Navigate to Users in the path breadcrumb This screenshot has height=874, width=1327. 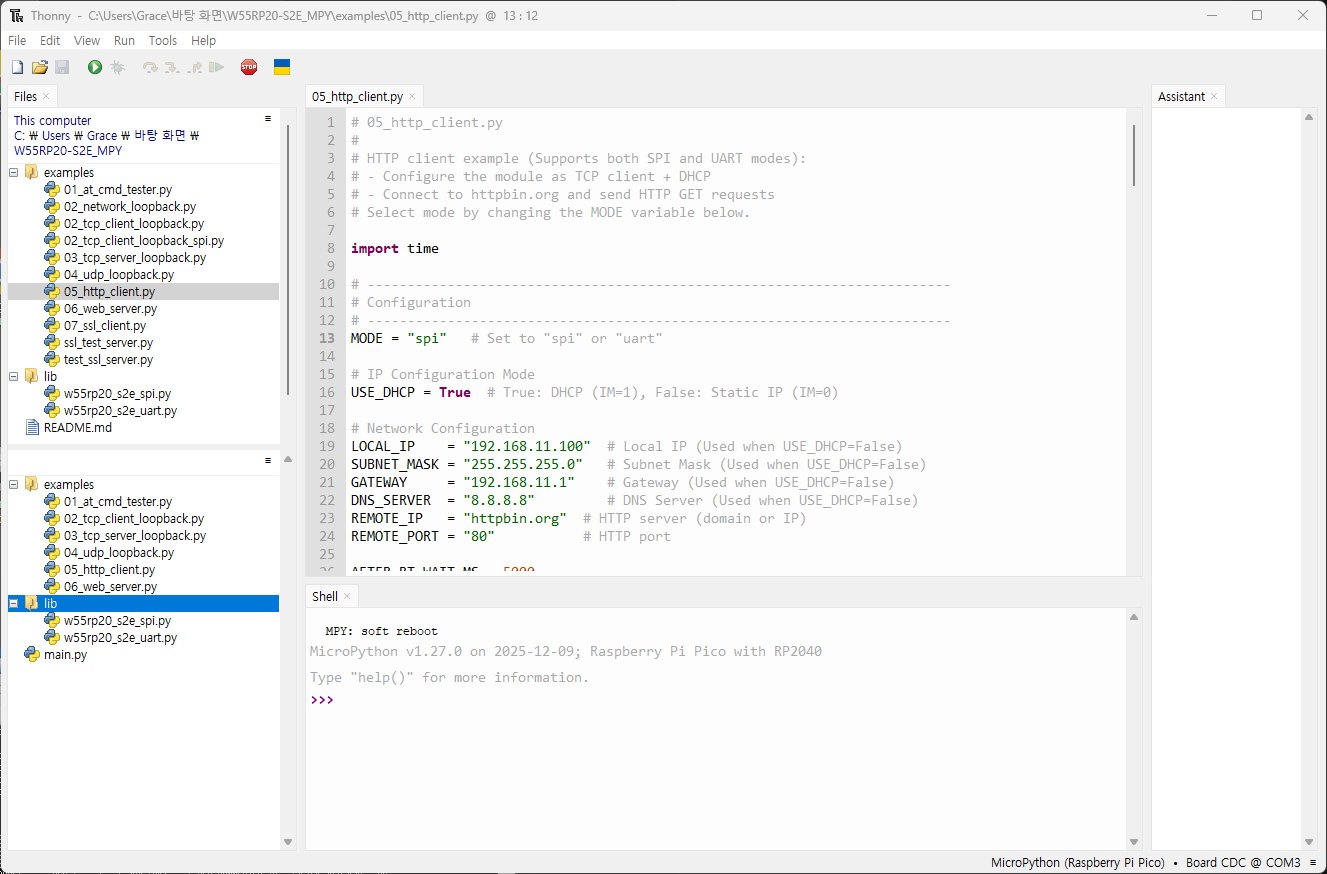point(56,136)
